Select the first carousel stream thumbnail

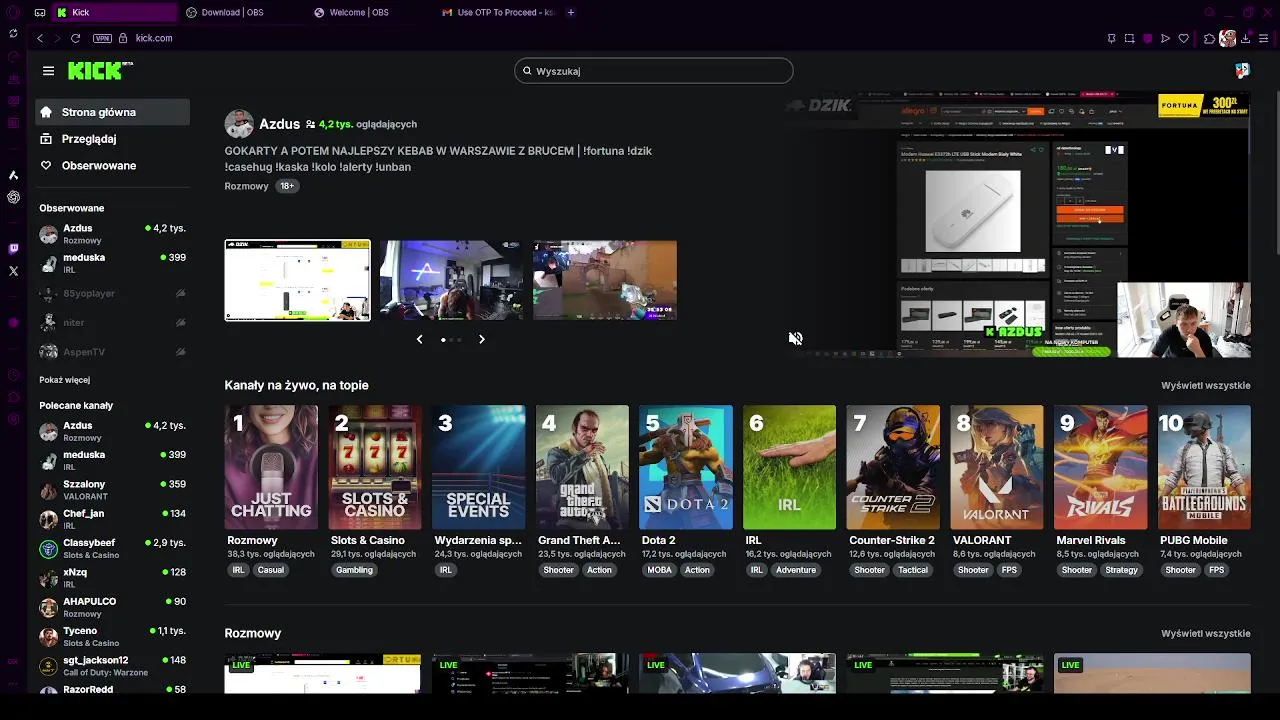point(297,280)
